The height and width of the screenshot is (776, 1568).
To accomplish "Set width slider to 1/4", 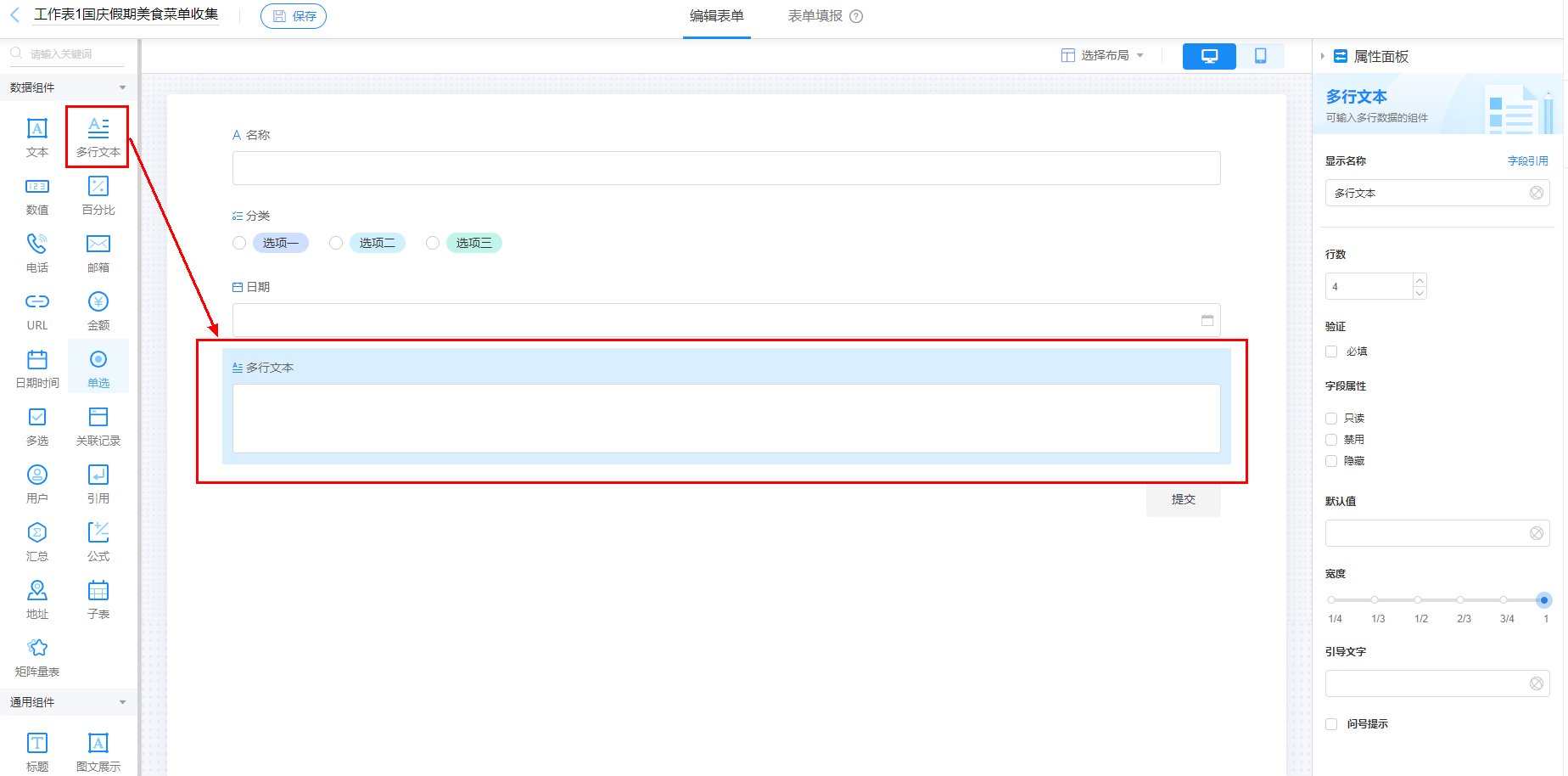I will pyautogui.click(x=1331, y=600).
